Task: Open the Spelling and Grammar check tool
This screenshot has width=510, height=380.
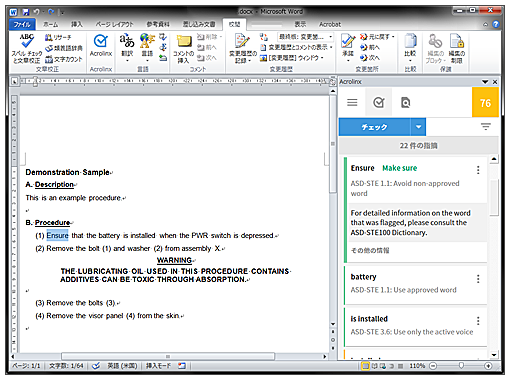Action: tap(27, 48)
